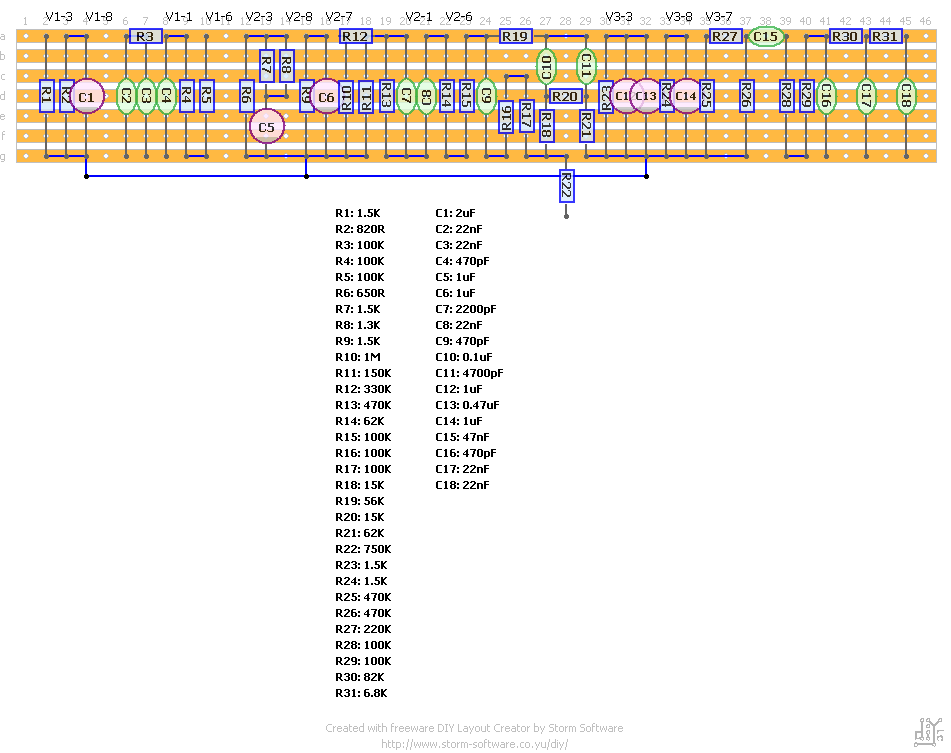
Task: Click the 'C11: 4700pF' list entry
Action: tap(469, 373)
